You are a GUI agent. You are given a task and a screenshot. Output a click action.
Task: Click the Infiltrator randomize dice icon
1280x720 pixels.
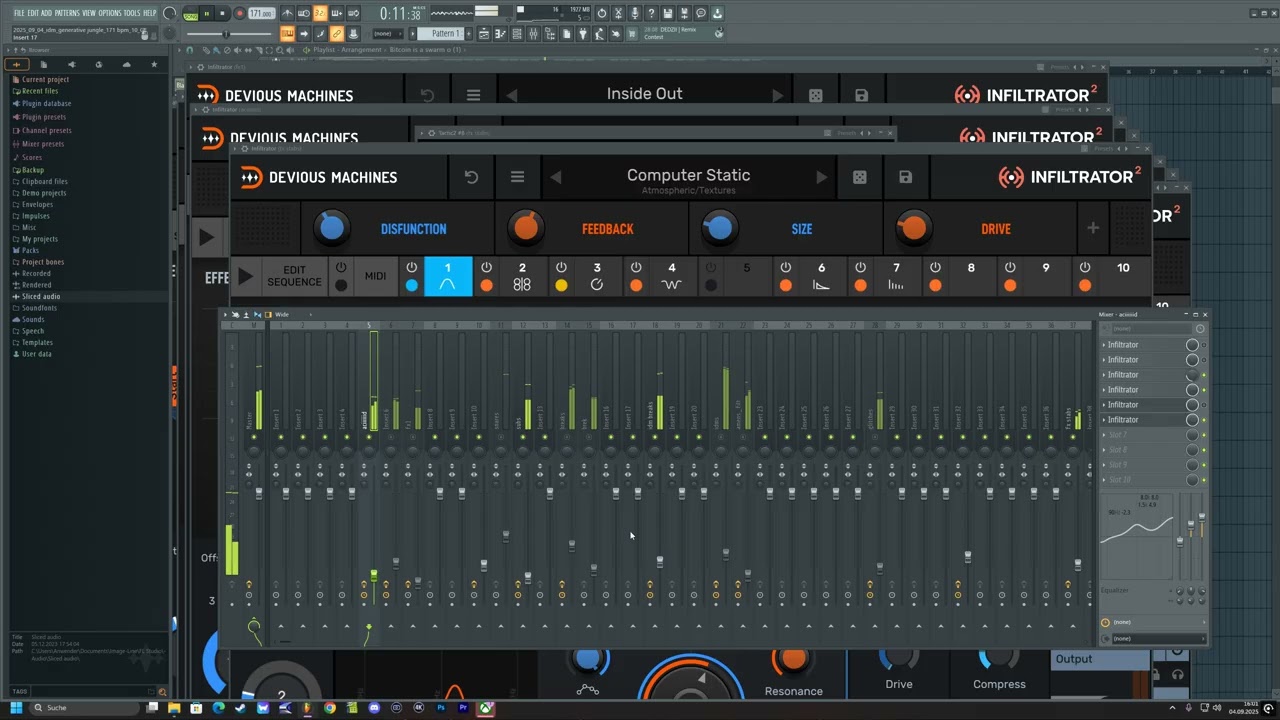[859, 177]
